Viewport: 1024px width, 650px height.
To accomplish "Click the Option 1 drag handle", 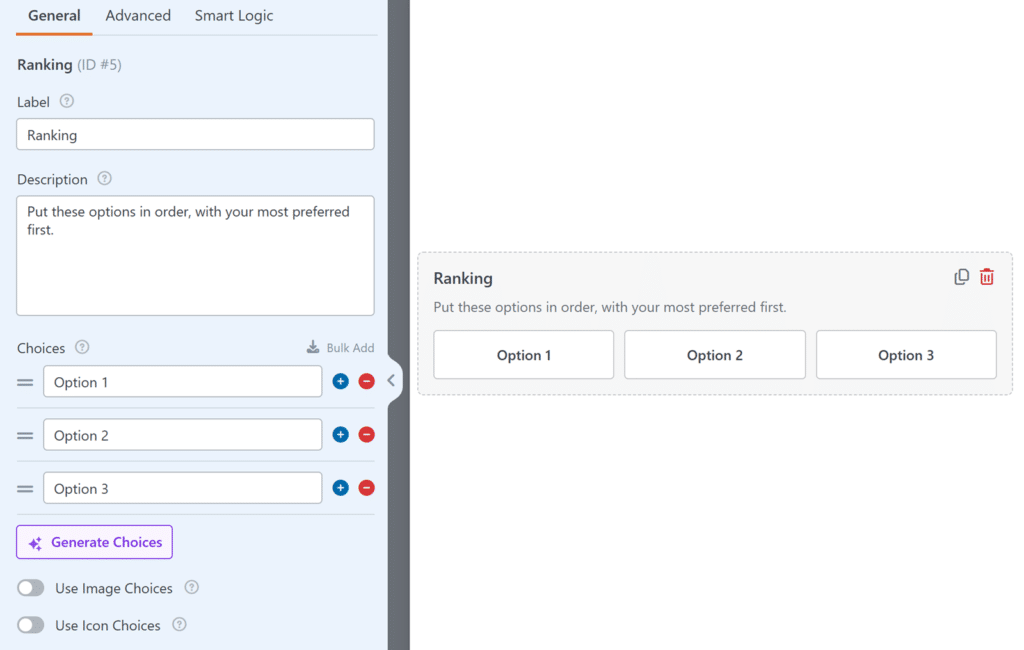I will [25, 382].
